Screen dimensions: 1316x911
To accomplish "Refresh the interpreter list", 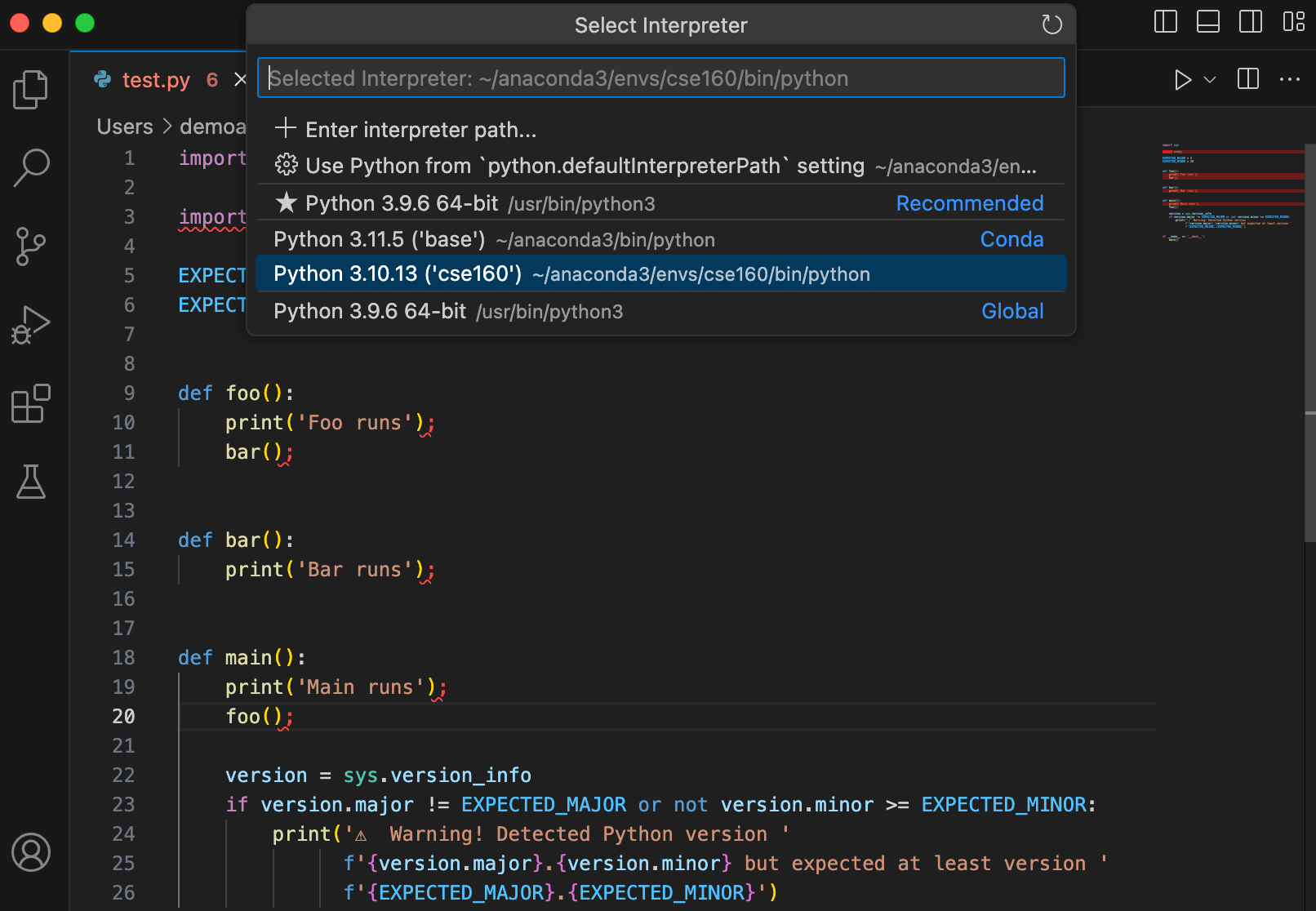I will (x=1051, y=25).
